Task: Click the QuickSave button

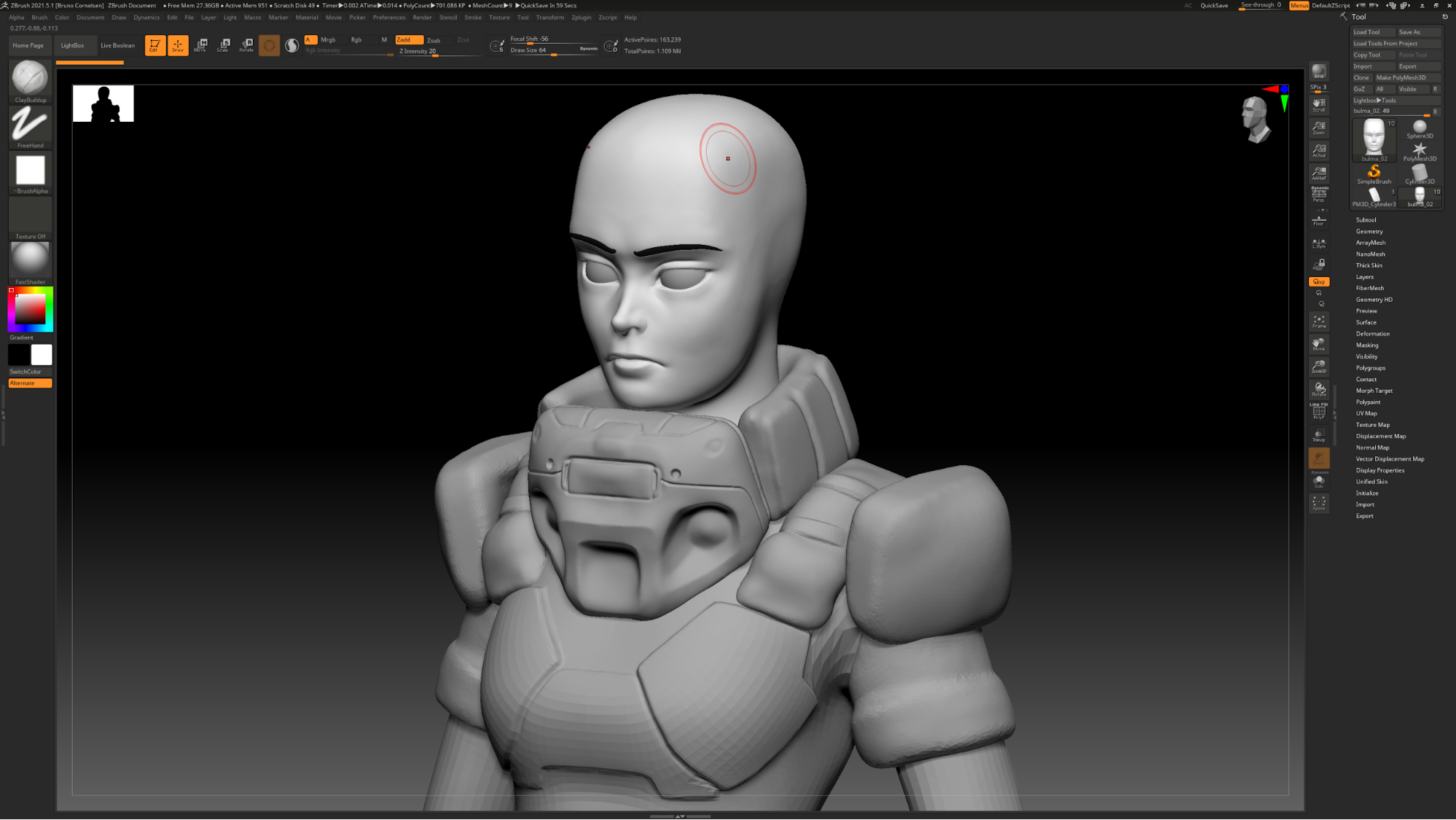Action: (1214, 5)
